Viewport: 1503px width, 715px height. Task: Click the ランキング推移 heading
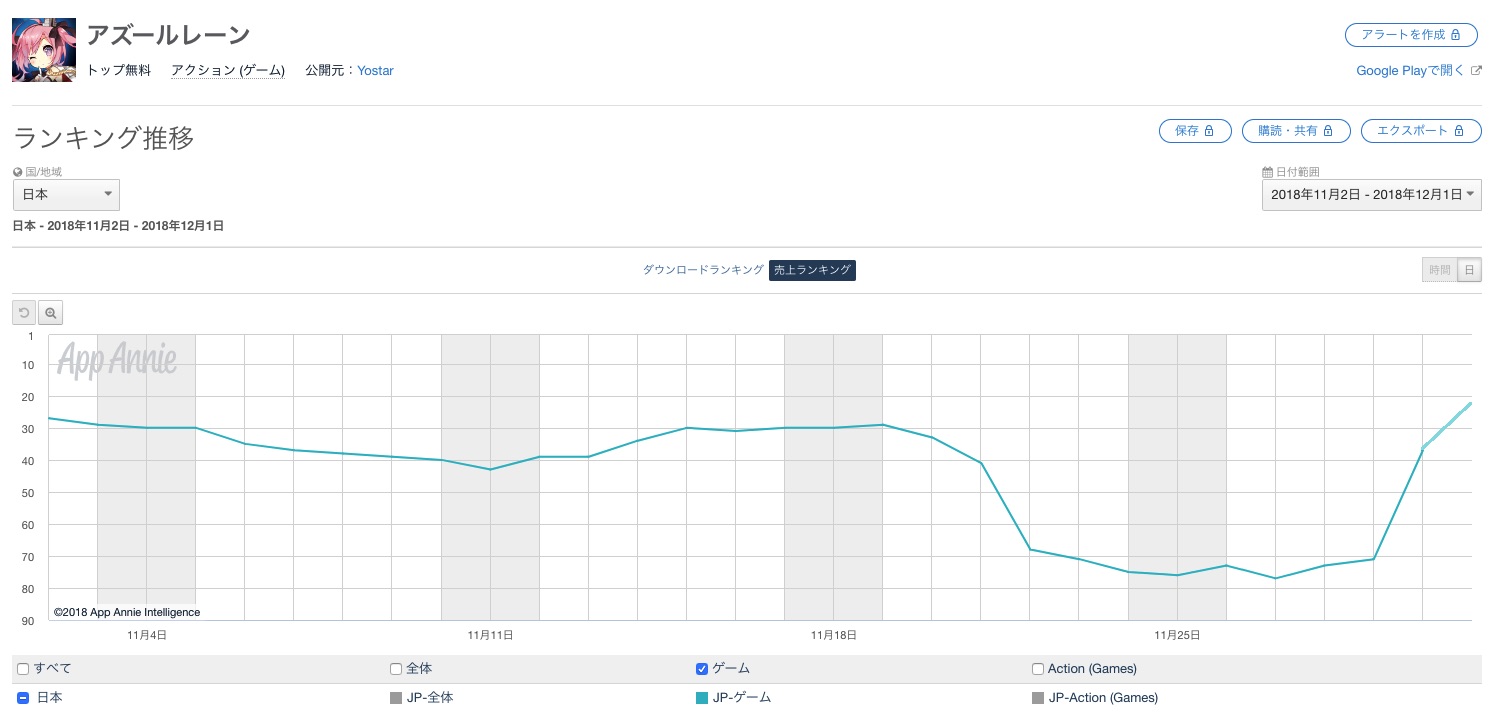104,138
